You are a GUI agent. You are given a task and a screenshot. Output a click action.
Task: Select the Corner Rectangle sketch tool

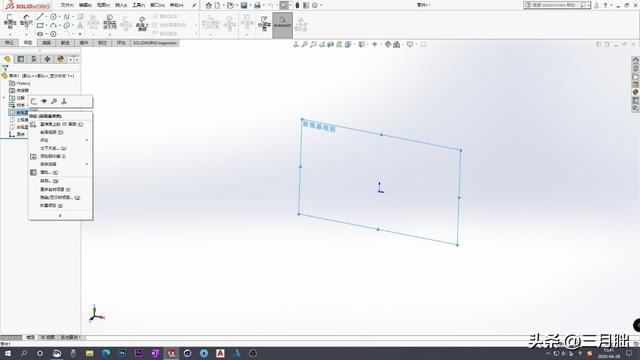[x=40, y=25]
